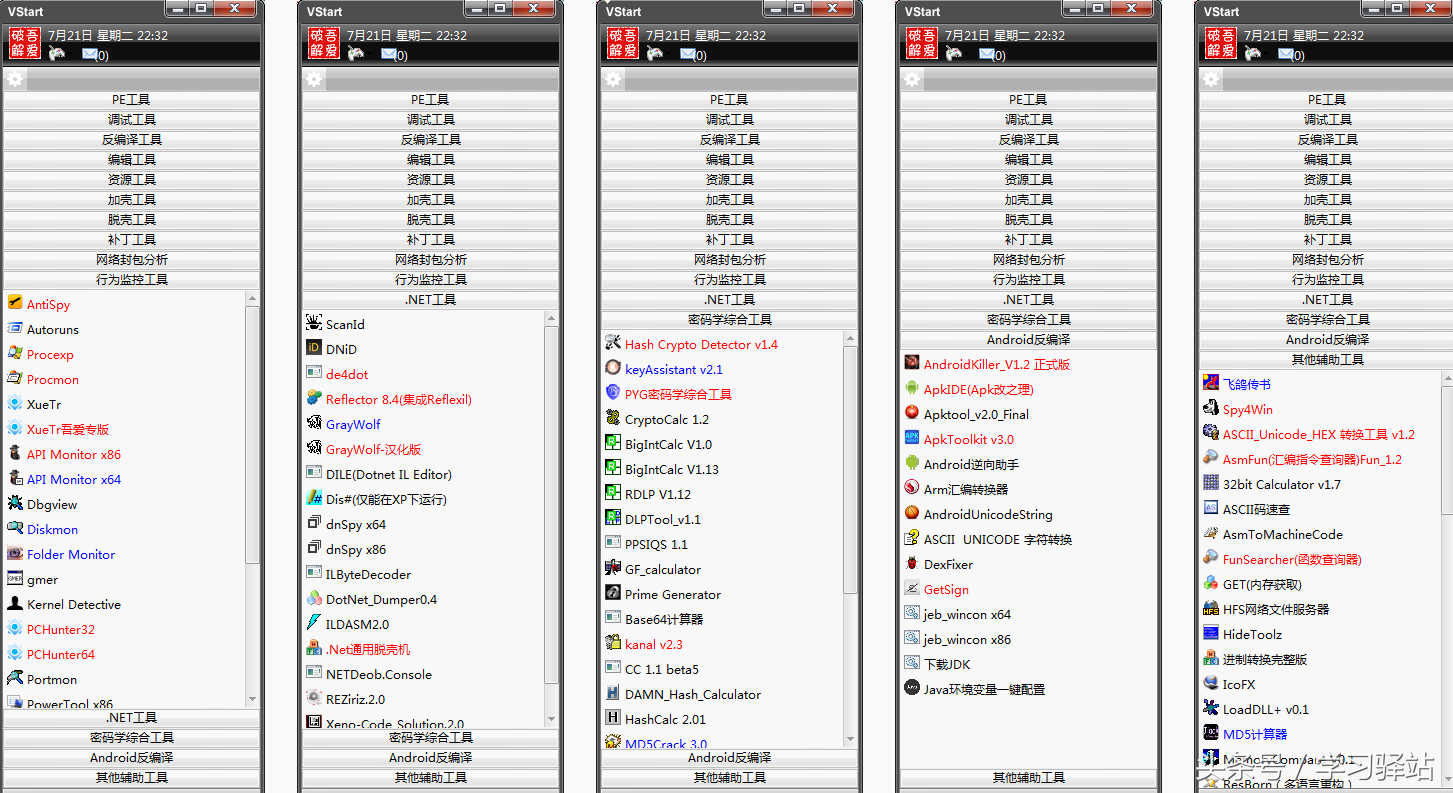This screenshot has height=793, width=1453.
Task: Expand 密码学综合工具 at bottom of the AntiSpy window
Action: [x=131, y=738]
